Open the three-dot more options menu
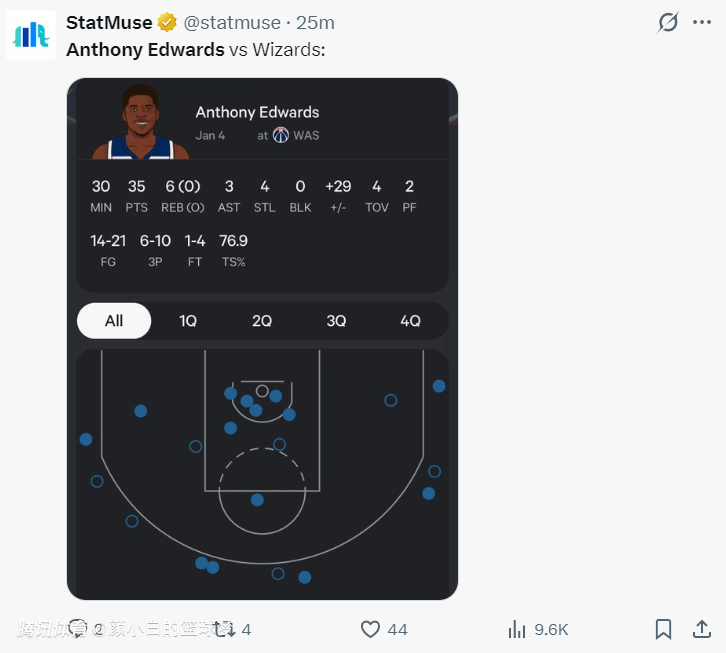Screen dimensions: 726x653 [x=702, y=22]
